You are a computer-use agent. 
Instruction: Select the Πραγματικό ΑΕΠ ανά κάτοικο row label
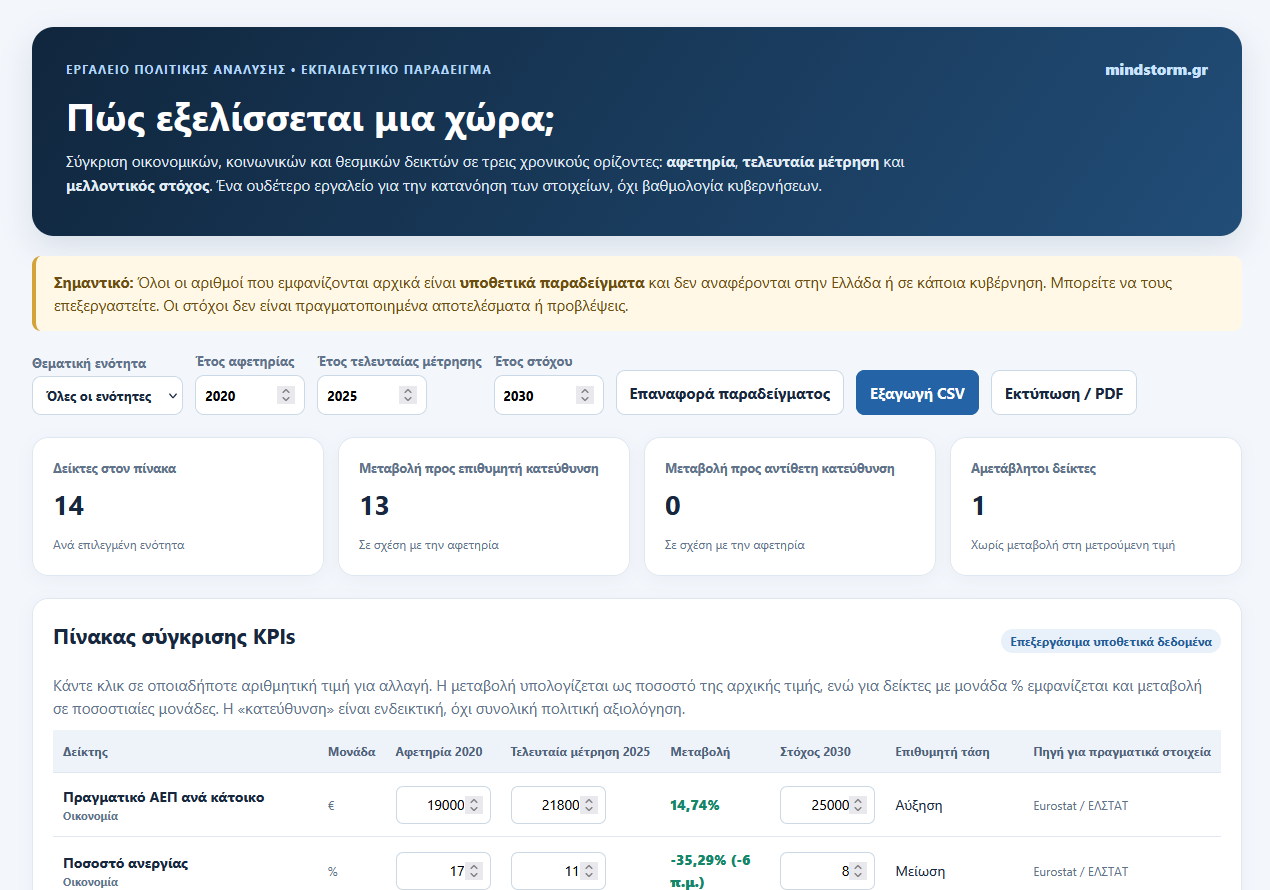click(164, 797)
